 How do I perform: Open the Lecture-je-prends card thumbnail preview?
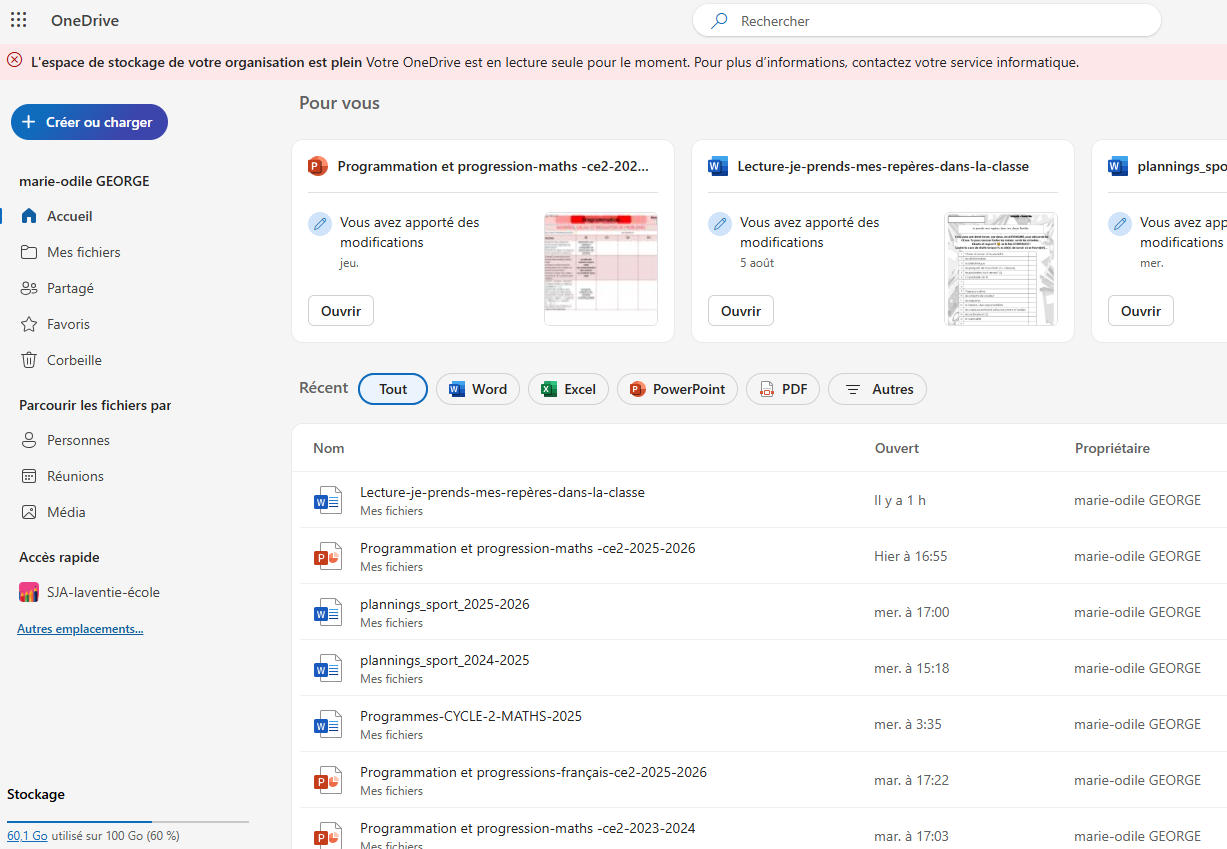[x=1001, y=268]
